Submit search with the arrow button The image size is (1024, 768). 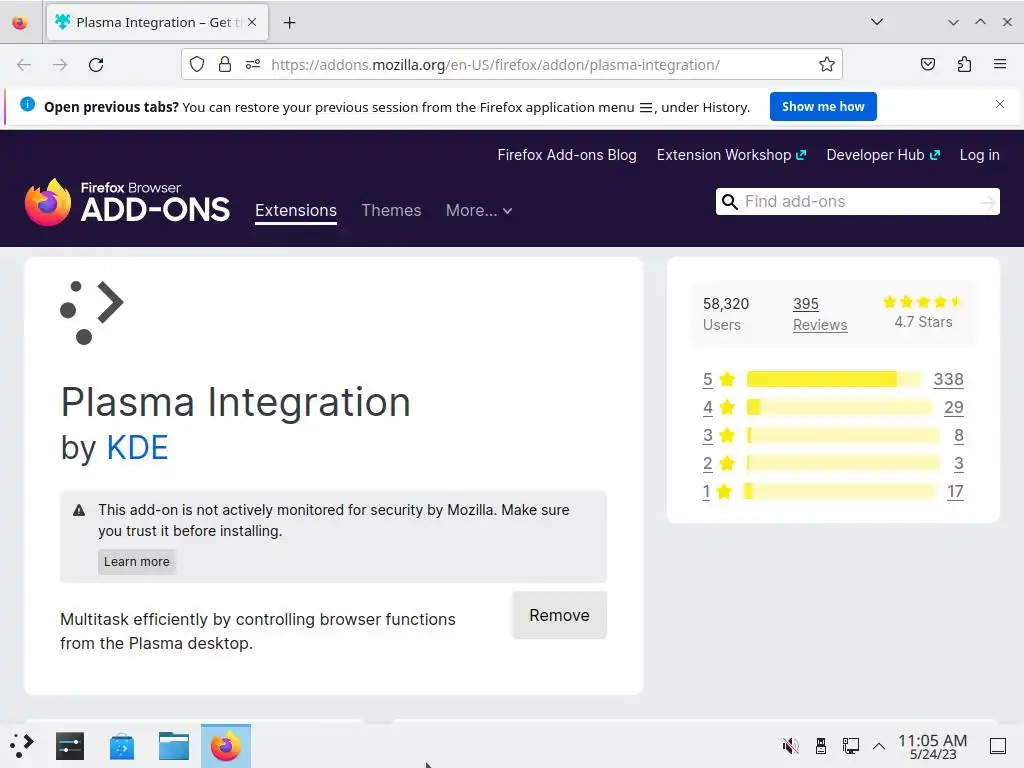tap(987, 202)
